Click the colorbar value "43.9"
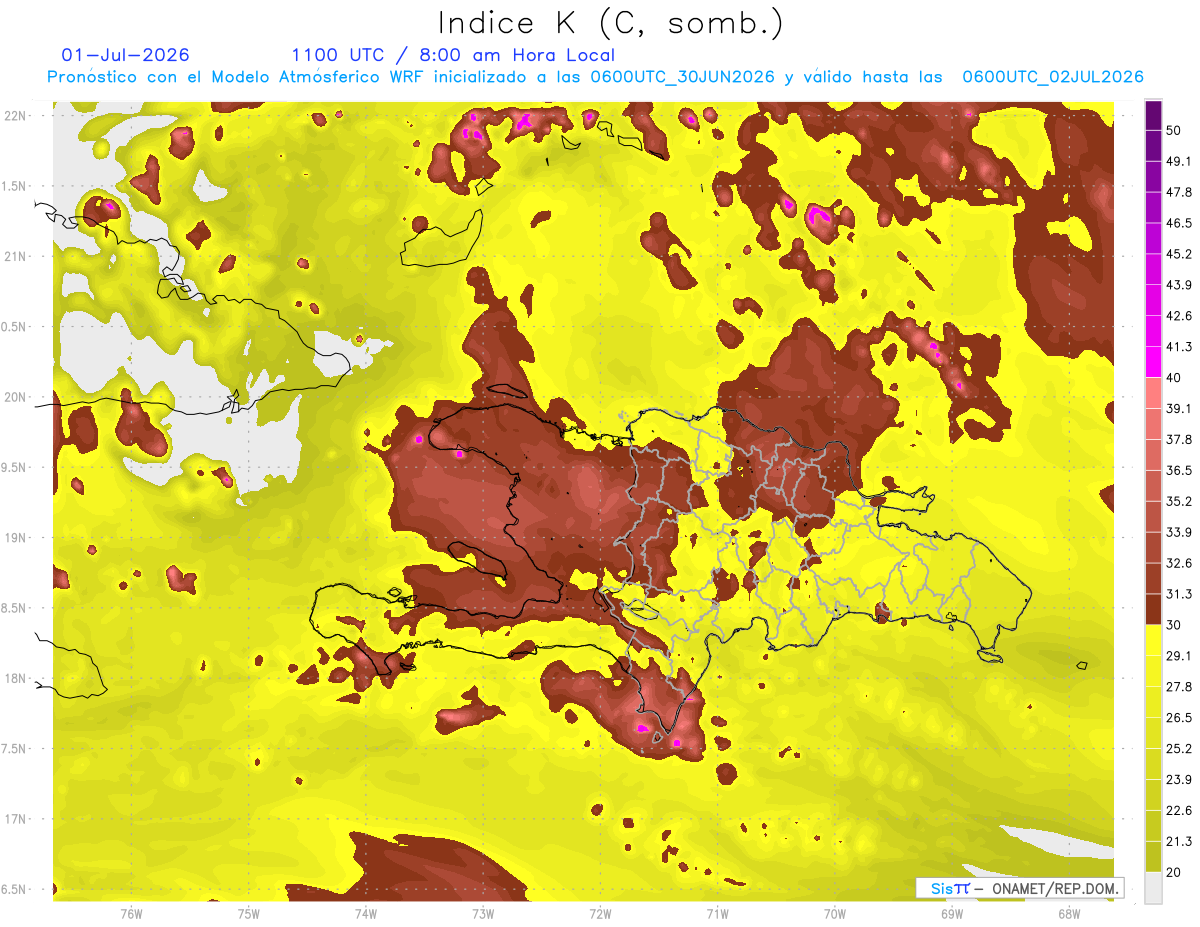This screenshot has height=927, width=1200. (1179, 285)
